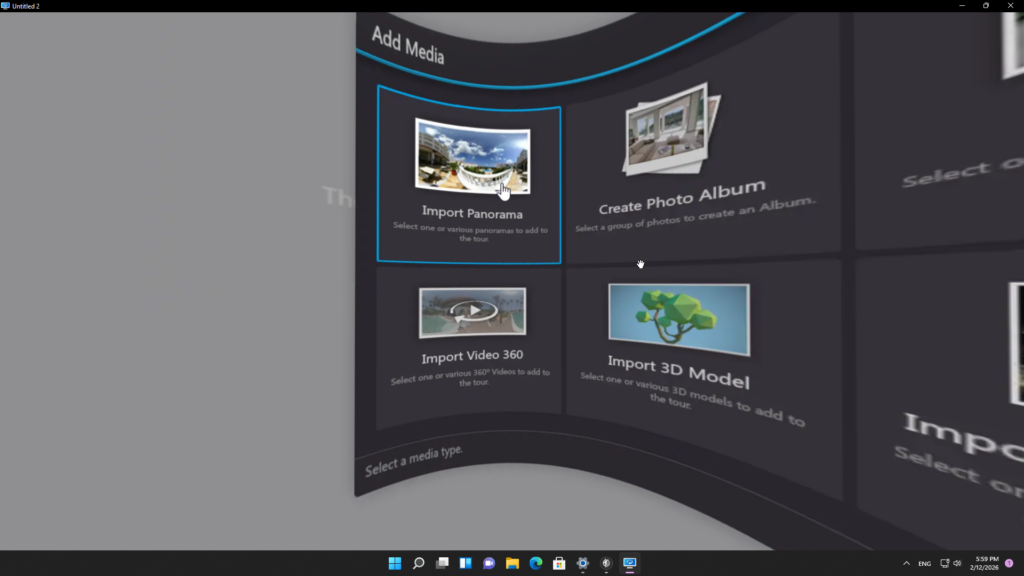Open Settings gear app in taskbar
Viewport: 1024px width, 576px height.
pos(583,563)
